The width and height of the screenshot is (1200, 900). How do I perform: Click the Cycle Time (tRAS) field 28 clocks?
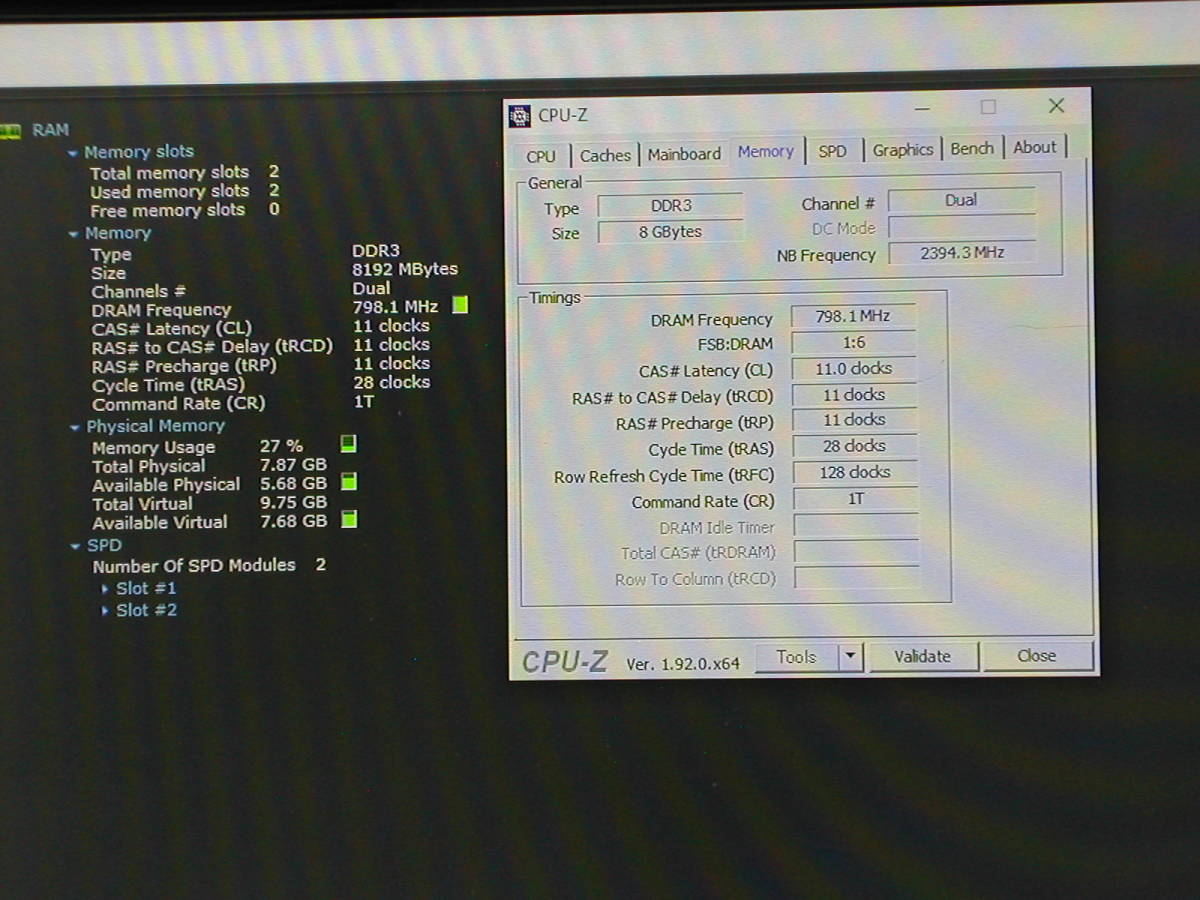pos(855,446)
